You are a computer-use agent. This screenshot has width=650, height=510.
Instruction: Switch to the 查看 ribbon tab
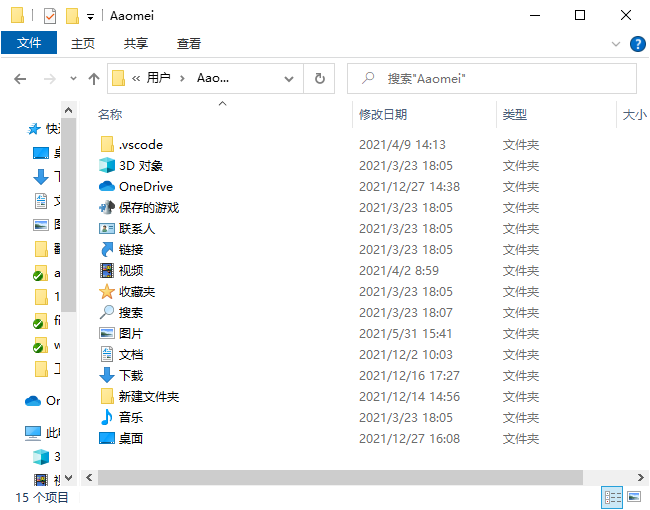[x=188, y=43]
